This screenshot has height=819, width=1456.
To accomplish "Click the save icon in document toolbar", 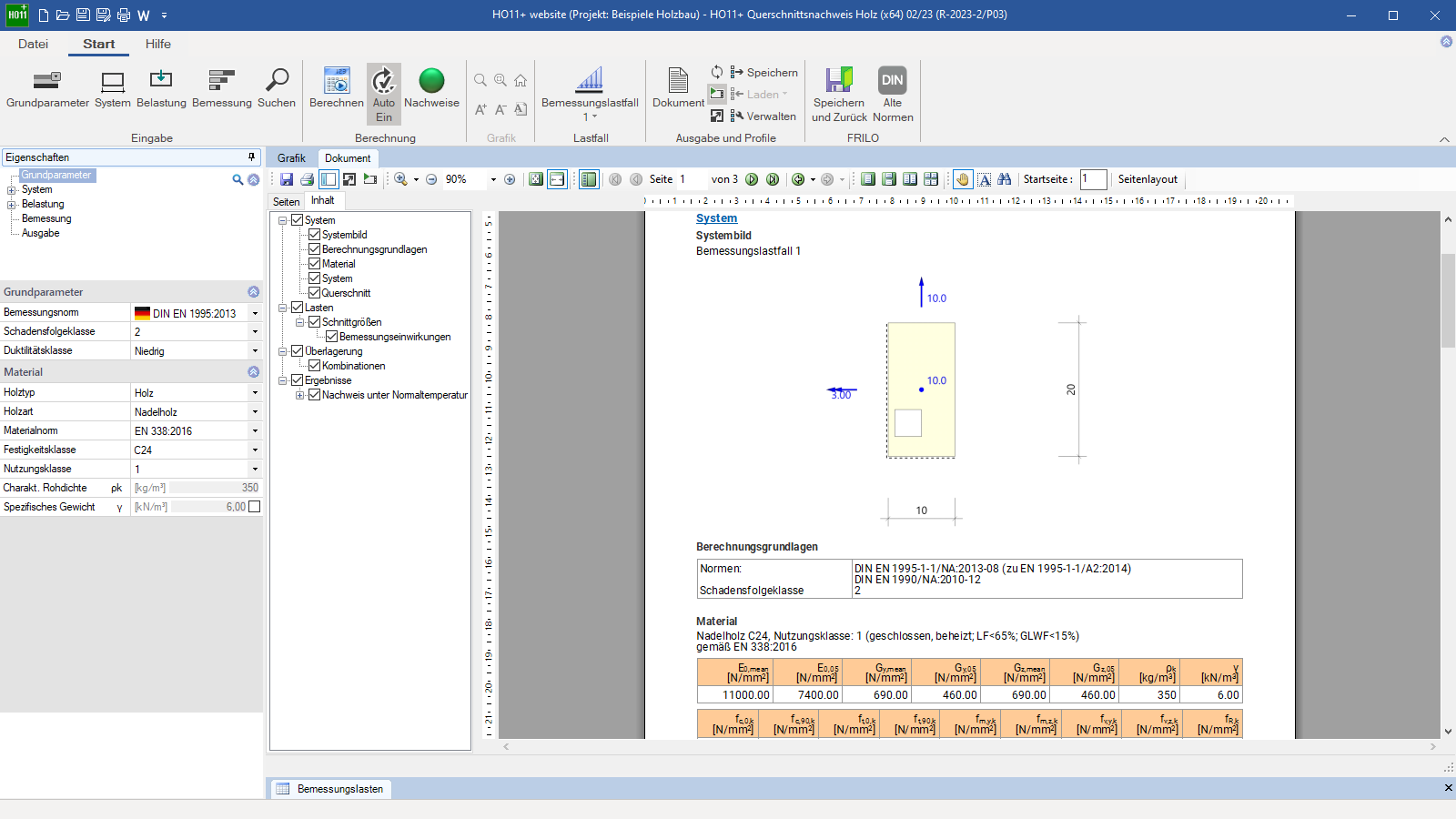I will coord(287,179).
